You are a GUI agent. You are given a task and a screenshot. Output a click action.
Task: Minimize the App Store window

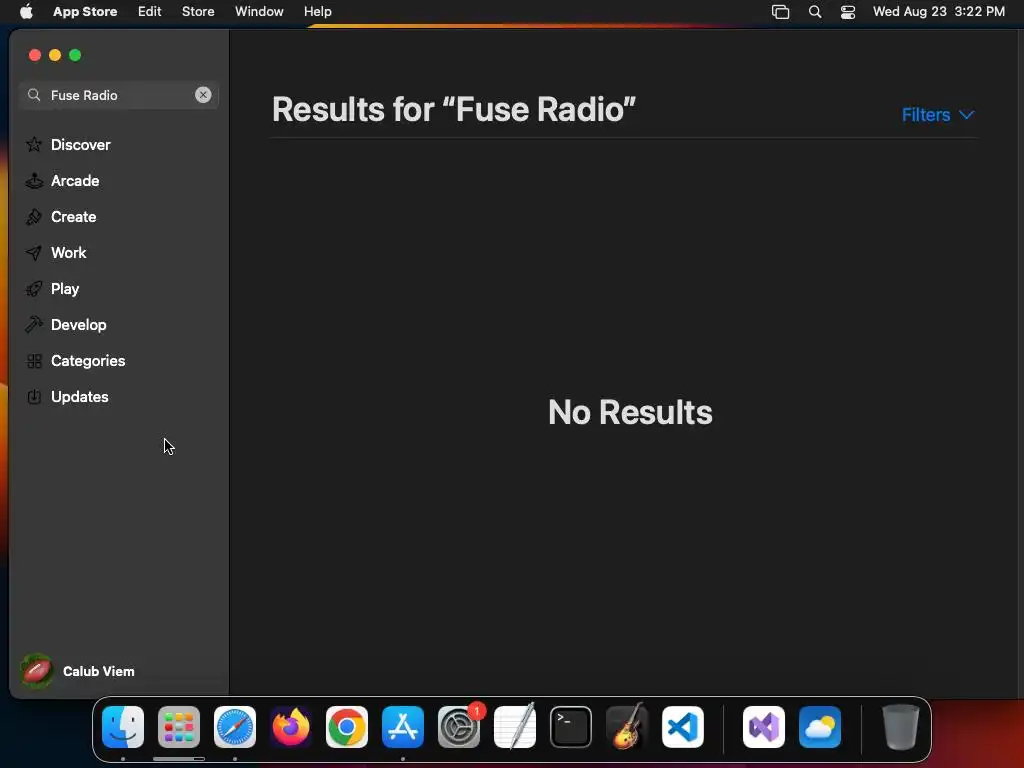point(55,55)
